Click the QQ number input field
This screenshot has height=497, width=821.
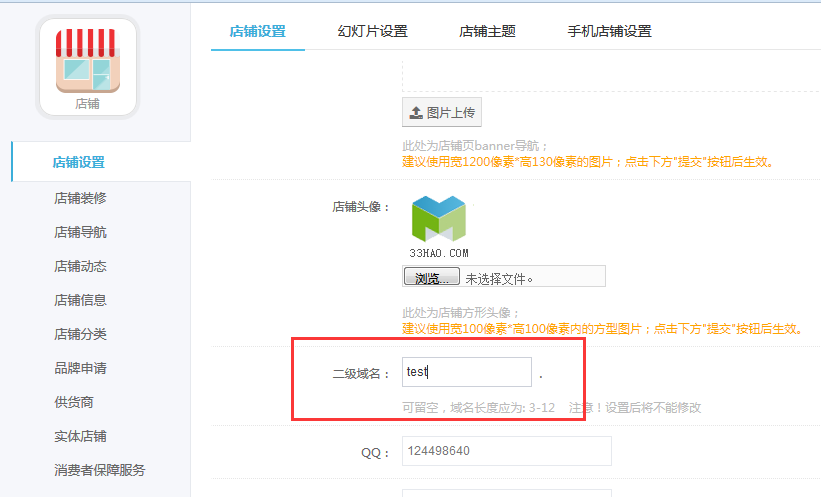point(507,451)
